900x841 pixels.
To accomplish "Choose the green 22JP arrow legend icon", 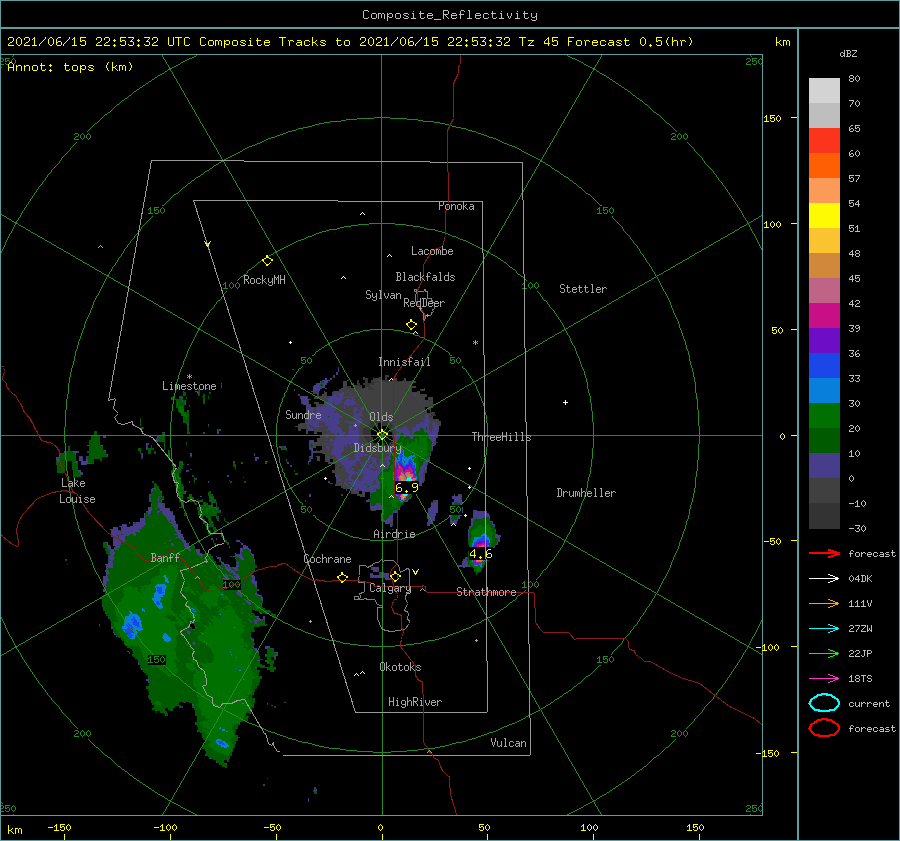I will (x=824, y=653).
